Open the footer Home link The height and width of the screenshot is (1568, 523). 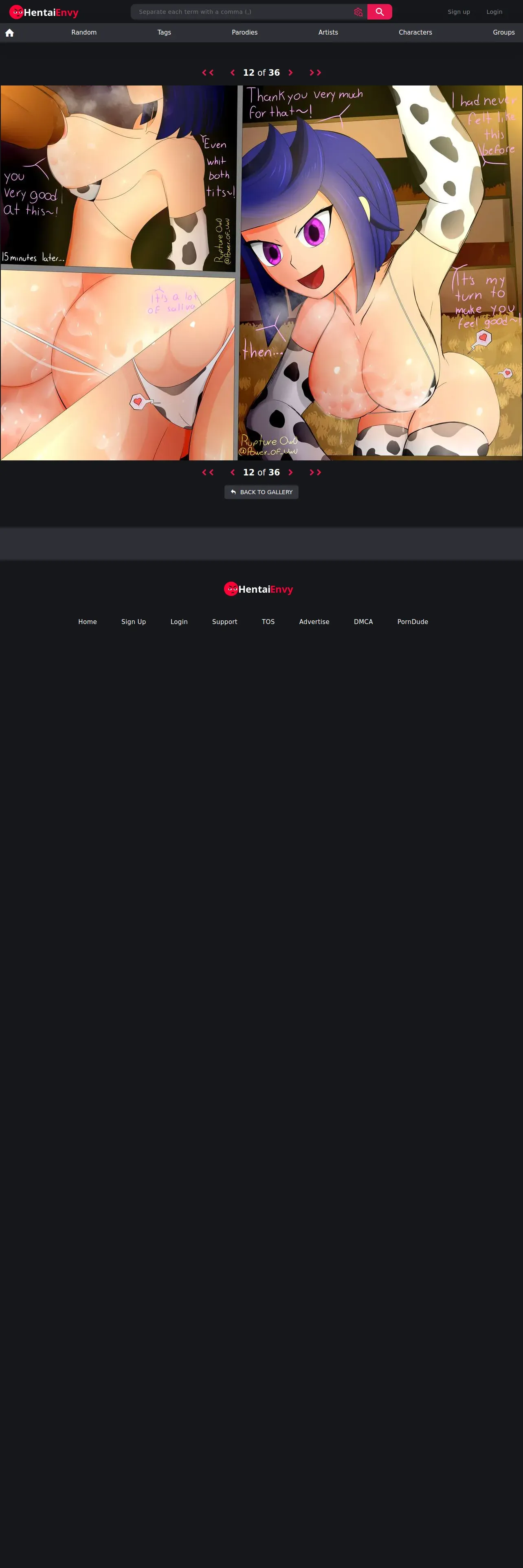pyautogui.click(x=88, y=622)
